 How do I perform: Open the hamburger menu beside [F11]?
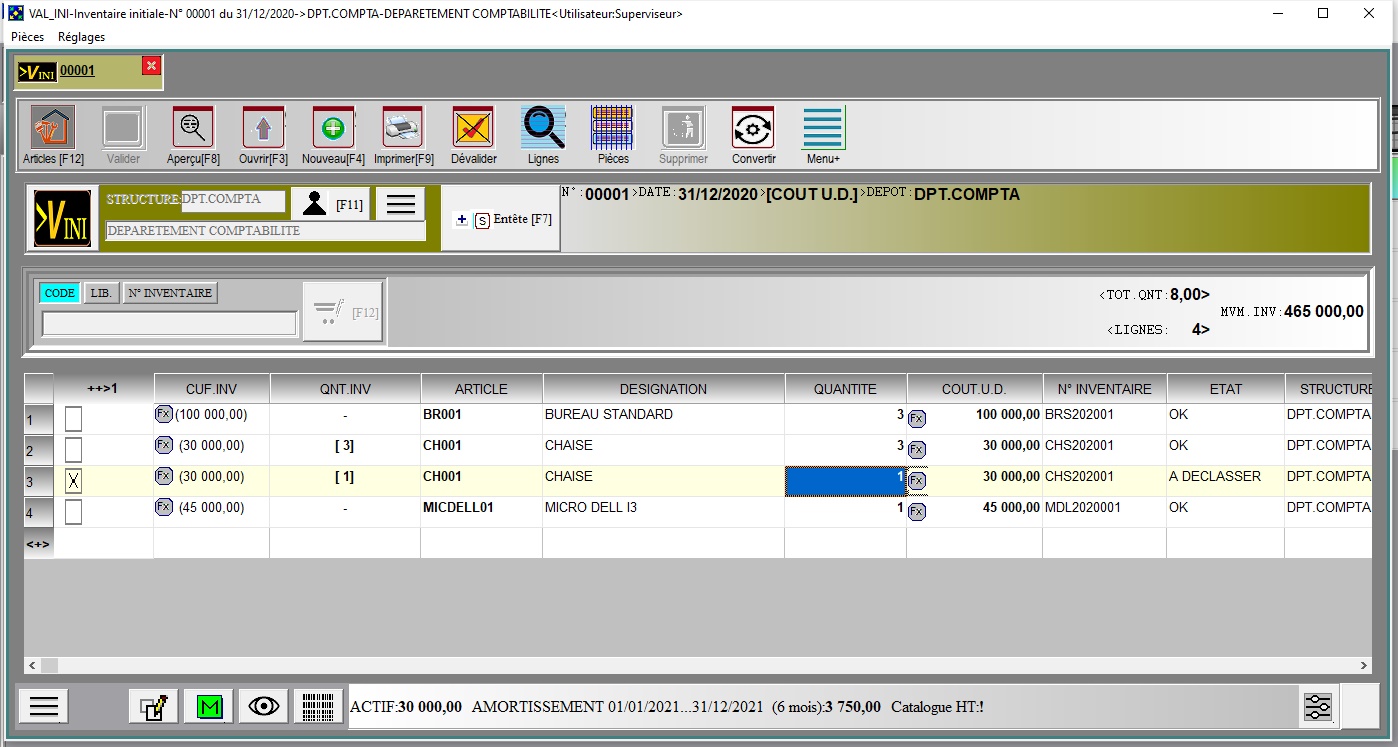[x=401, y=205]
